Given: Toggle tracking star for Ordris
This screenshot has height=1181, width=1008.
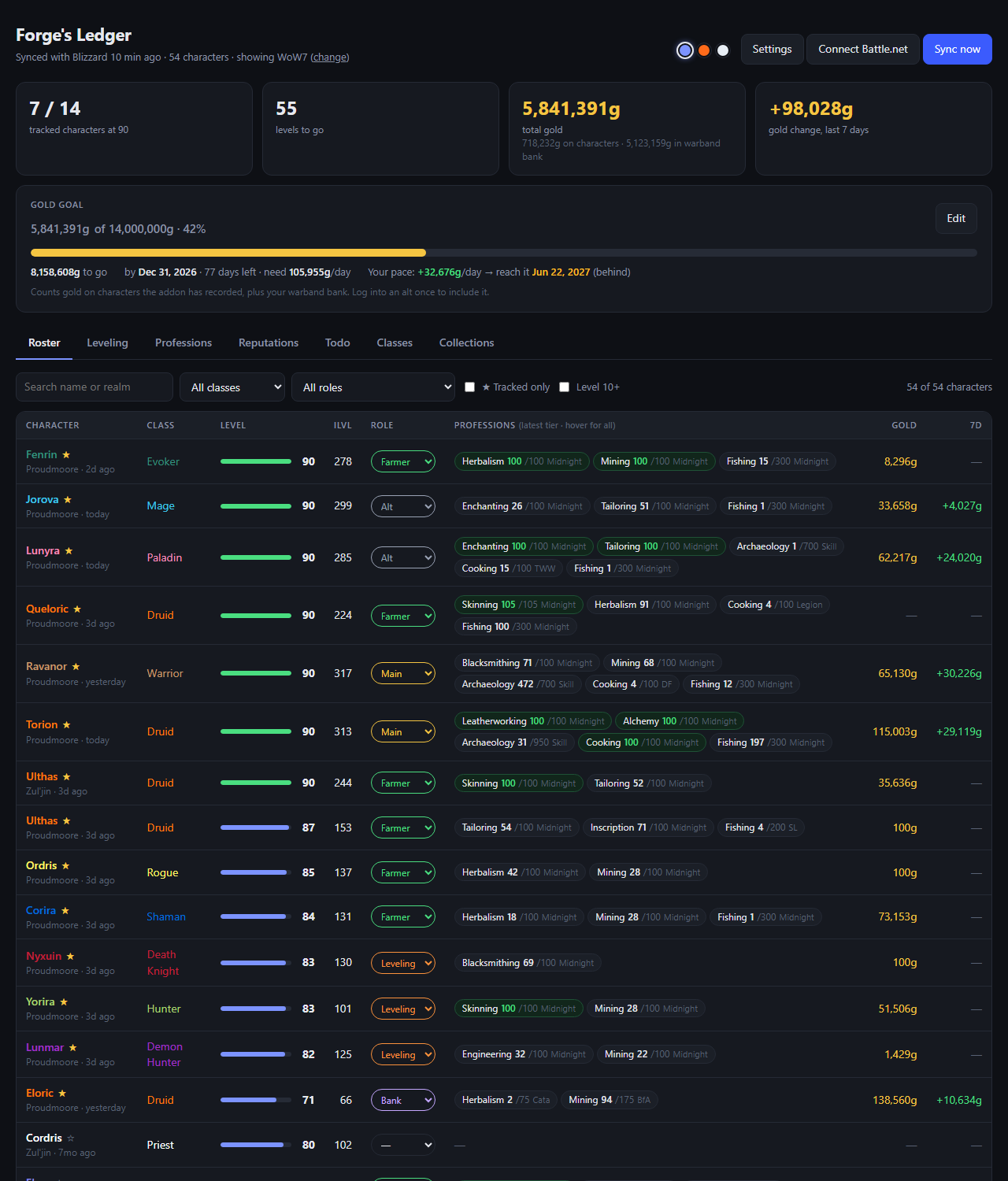Looking at the screenshot, I should [x=66, y=866].
